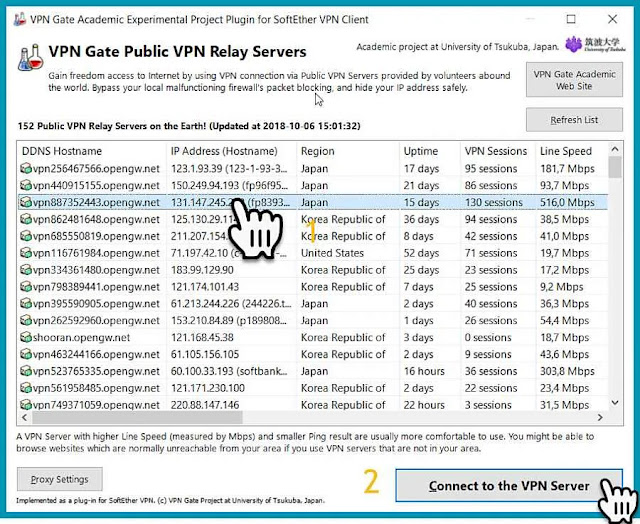The height and width of the screenshot is (524, 640).
Task: Click IP address 61.105.156.105
Action: click(205, 354)
